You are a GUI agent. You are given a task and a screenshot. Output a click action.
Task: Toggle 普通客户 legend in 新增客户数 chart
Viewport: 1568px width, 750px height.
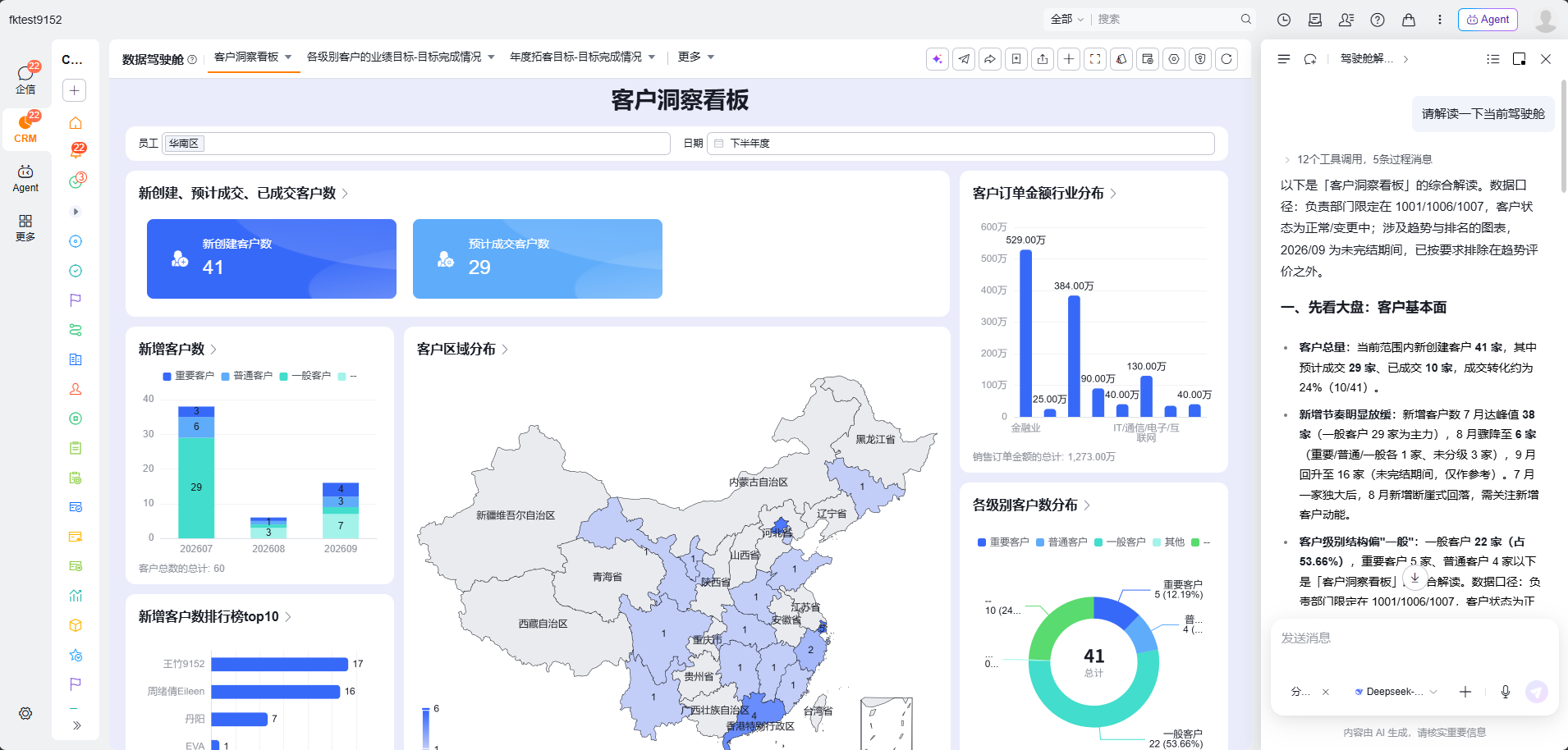(x=247, y=376)
